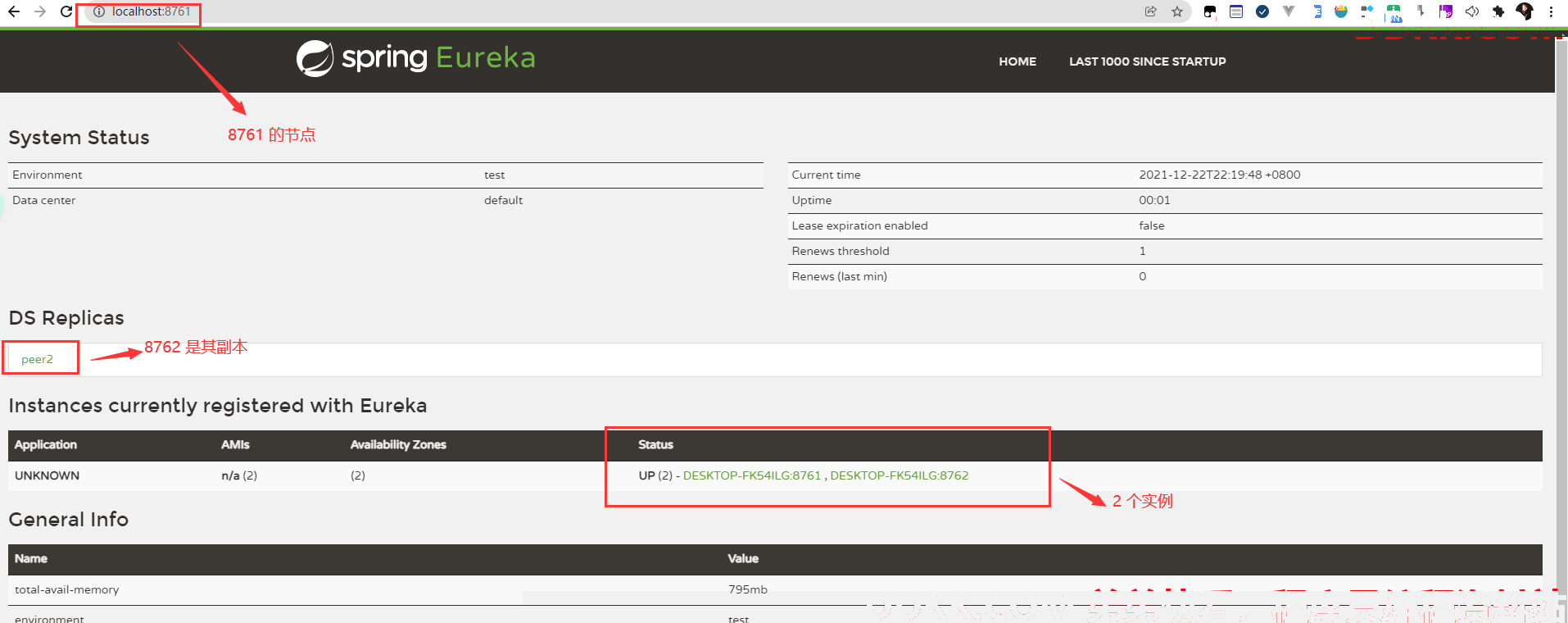Open the Chrome three-dot menu
This screenshot has width=1568, height=623.
click(1551, 11)
